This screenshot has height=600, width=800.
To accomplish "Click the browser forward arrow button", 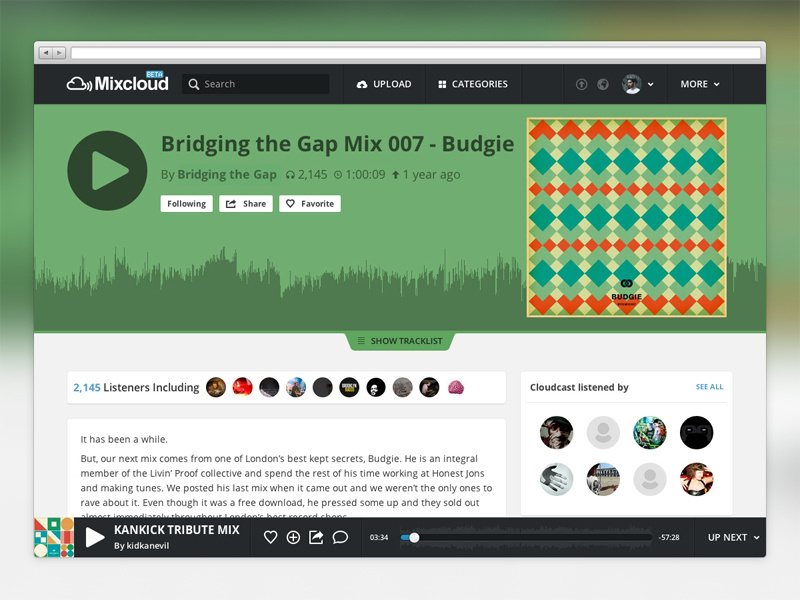I will pyautogui.click(x=59, y=53).
